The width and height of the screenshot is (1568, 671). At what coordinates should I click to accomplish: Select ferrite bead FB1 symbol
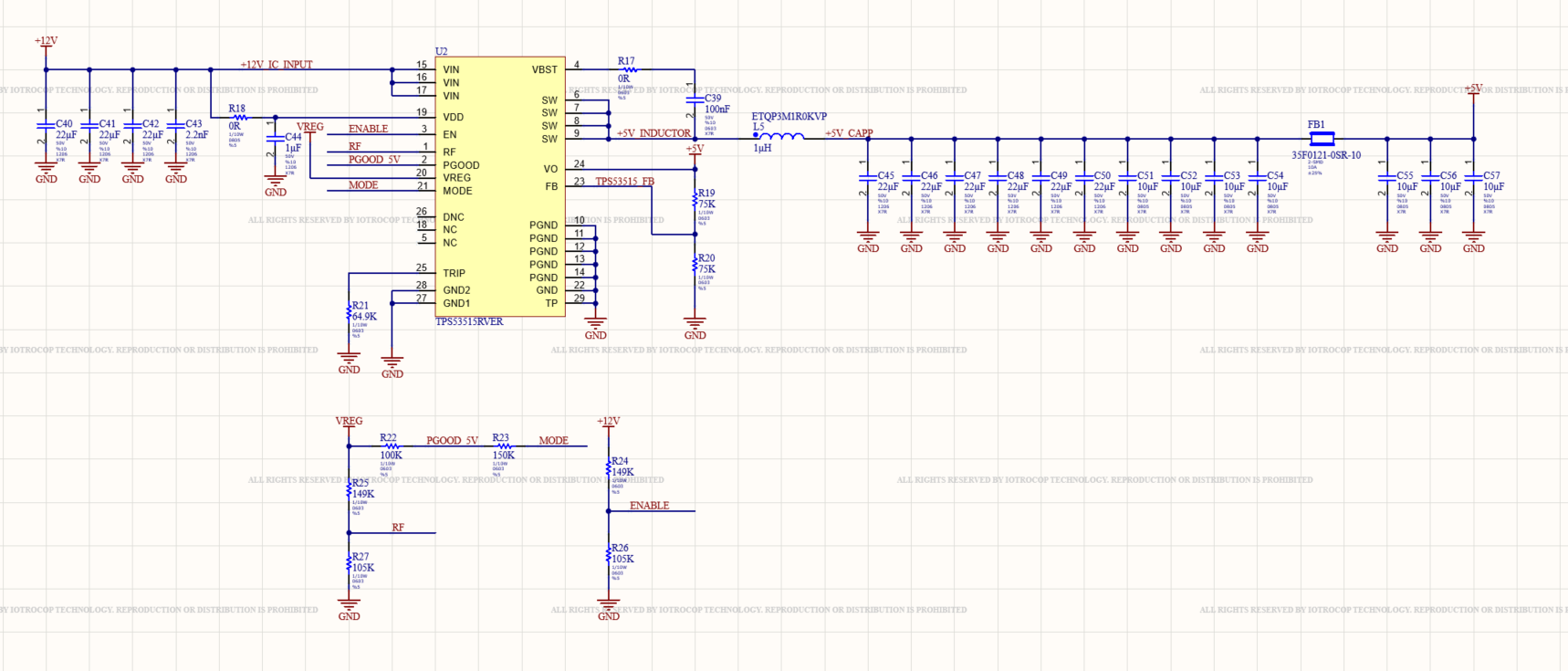point(1322,139)
